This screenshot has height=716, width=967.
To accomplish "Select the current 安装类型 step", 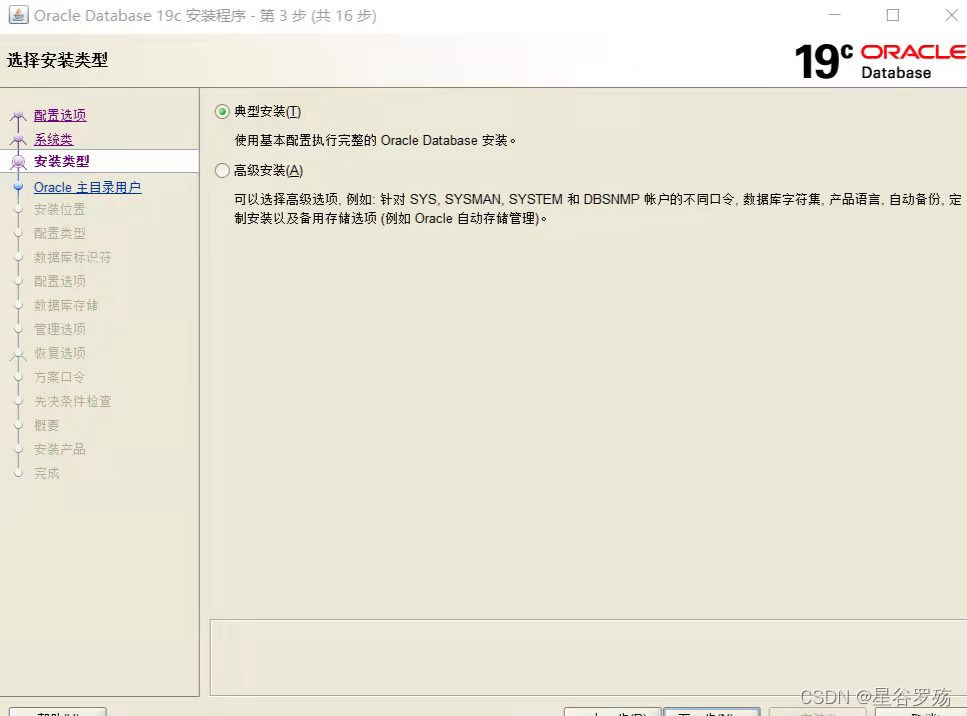I will click(62, 162).
